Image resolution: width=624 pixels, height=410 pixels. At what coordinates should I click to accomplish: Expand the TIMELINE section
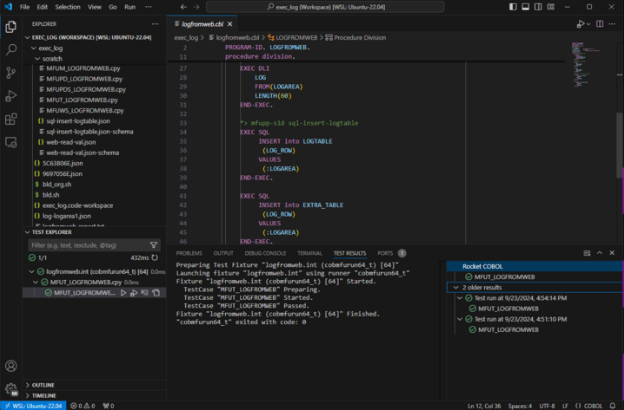pos(27,396)
